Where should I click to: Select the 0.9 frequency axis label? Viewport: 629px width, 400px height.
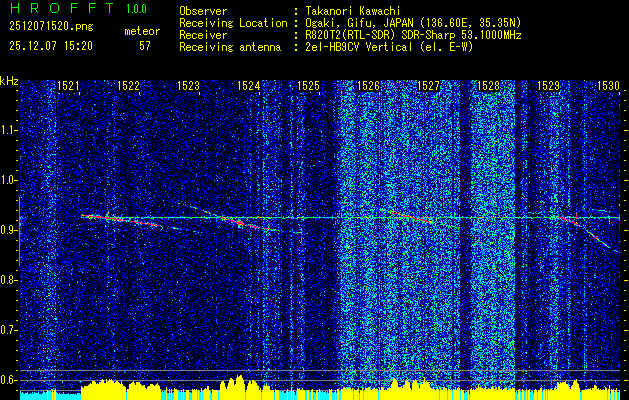(x=9, y=230)
